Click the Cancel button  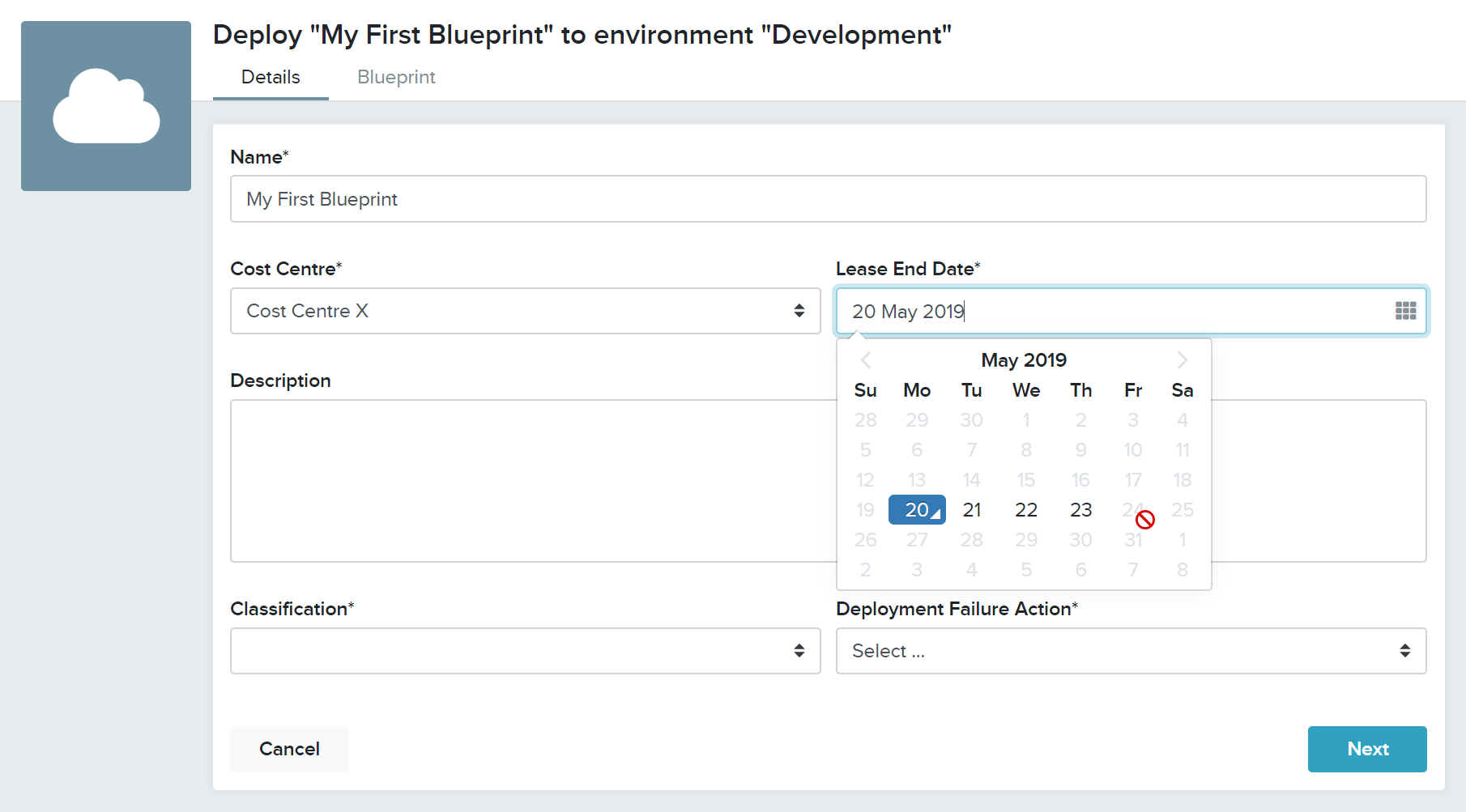click(289, 749)
